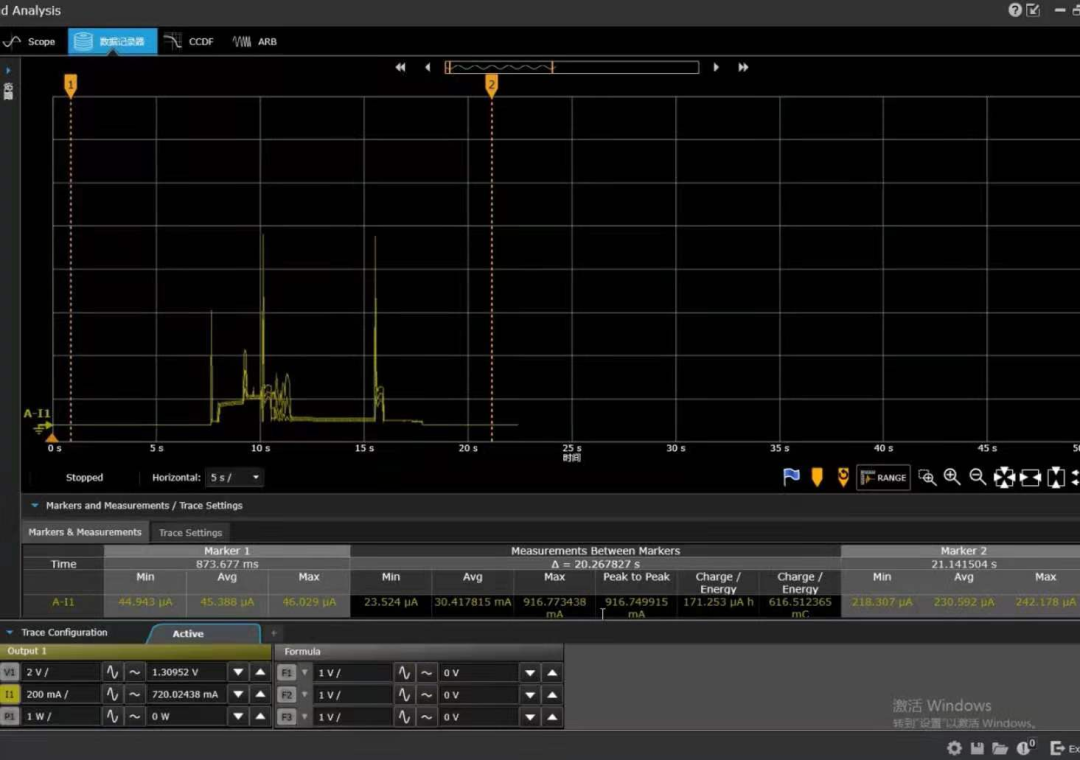Click the reset markers icon
Screen dimensions: 1080x760
[843, 477]
